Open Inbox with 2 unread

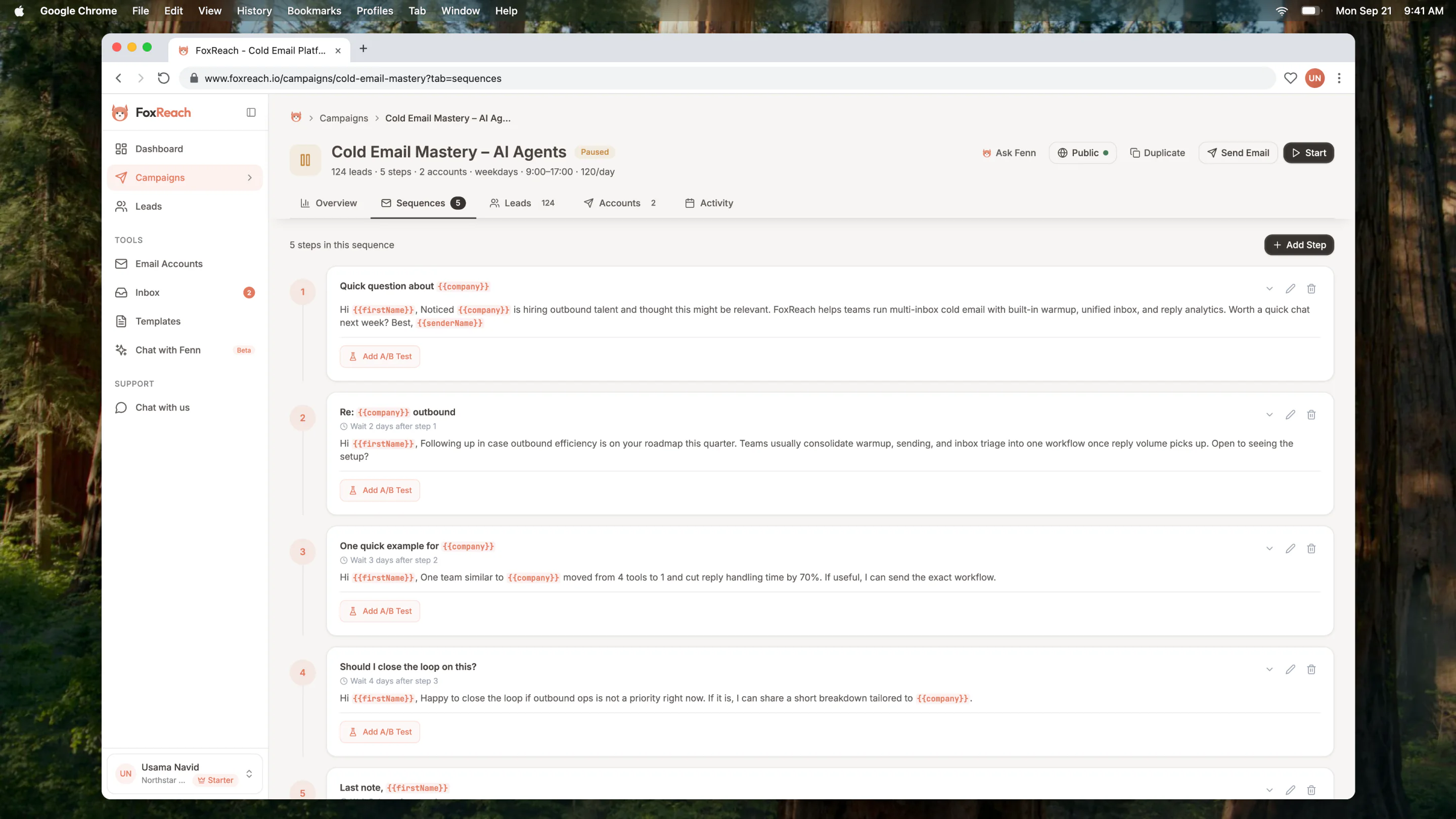(x=185, y=292)
